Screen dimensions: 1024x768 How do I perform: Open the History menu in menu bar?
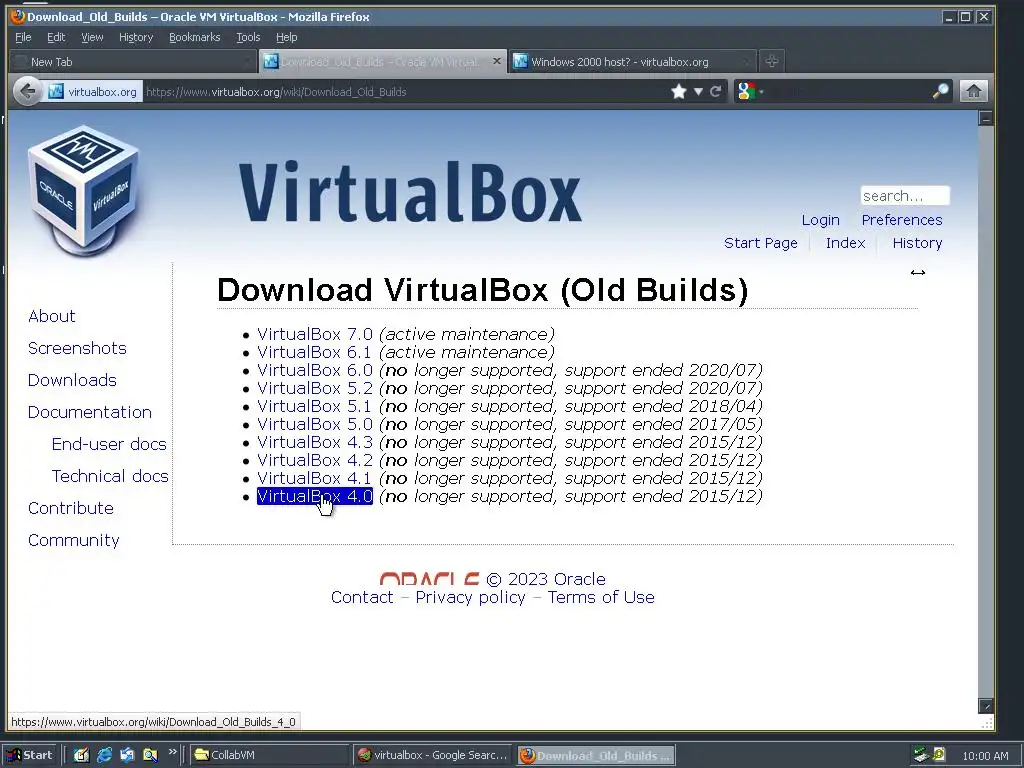(x=136, y=37)
